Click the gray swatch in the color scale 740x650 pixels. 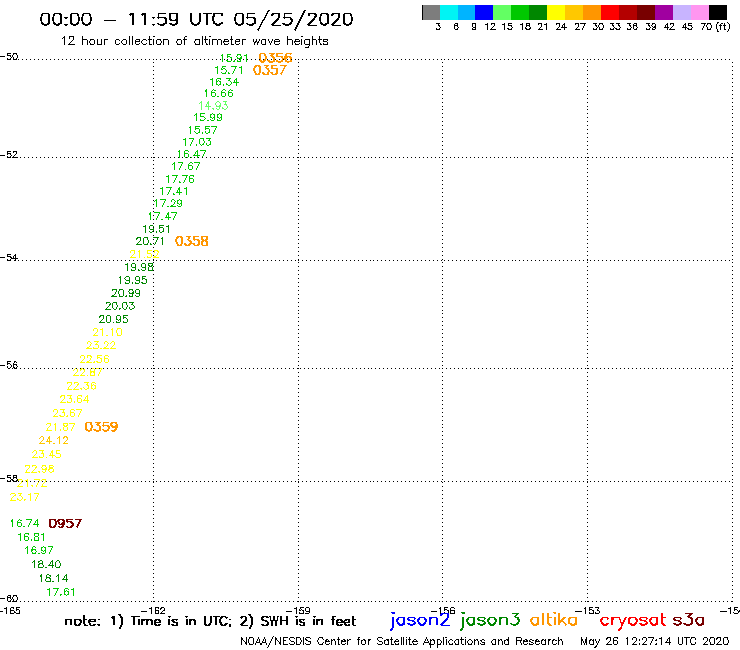coord(431,13)
